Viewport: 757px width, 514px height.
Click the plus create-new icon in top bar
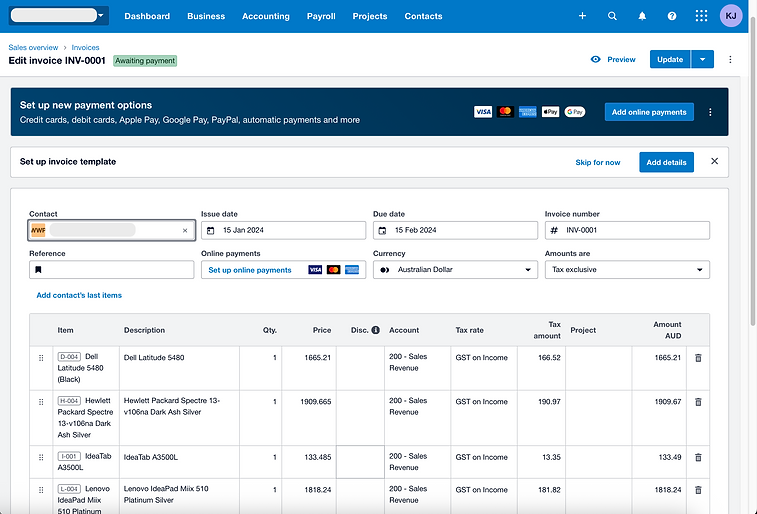pos(582,16)
